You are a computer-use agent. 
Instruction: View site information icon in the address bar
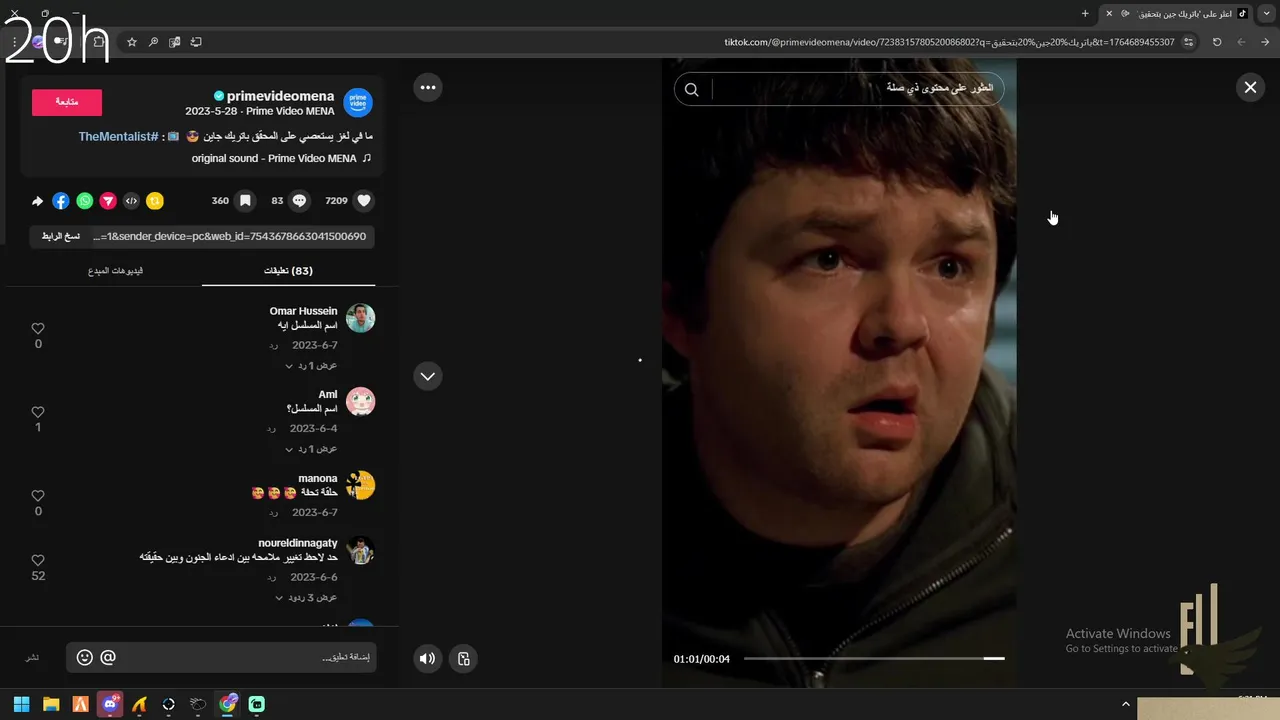pos(1188,42)
